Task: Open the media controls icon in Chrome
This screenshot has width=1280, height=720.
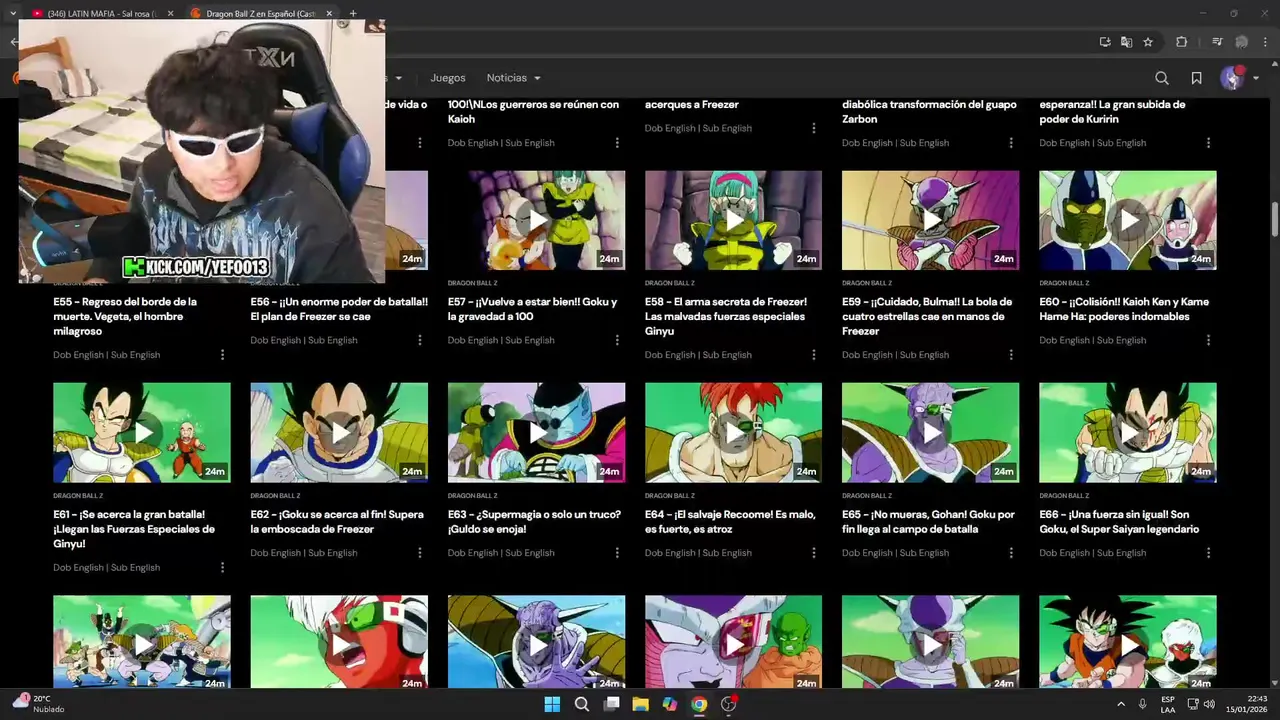Action: click(1217, 42)
